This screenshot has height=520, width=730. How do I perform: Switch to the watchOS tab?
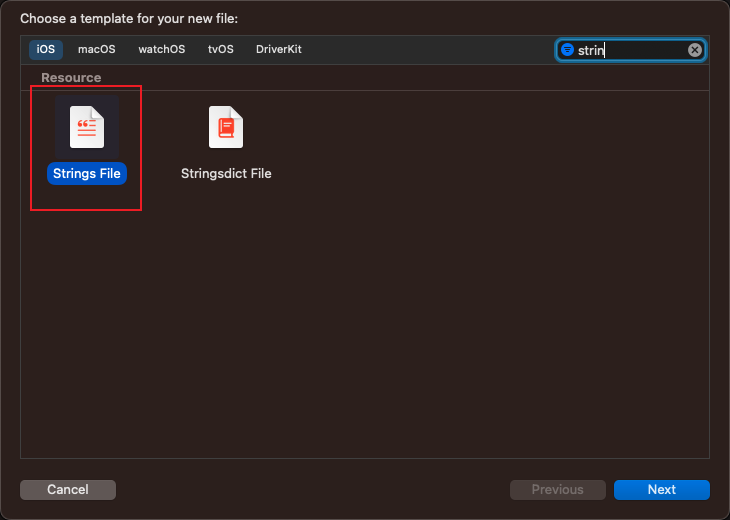162,49
